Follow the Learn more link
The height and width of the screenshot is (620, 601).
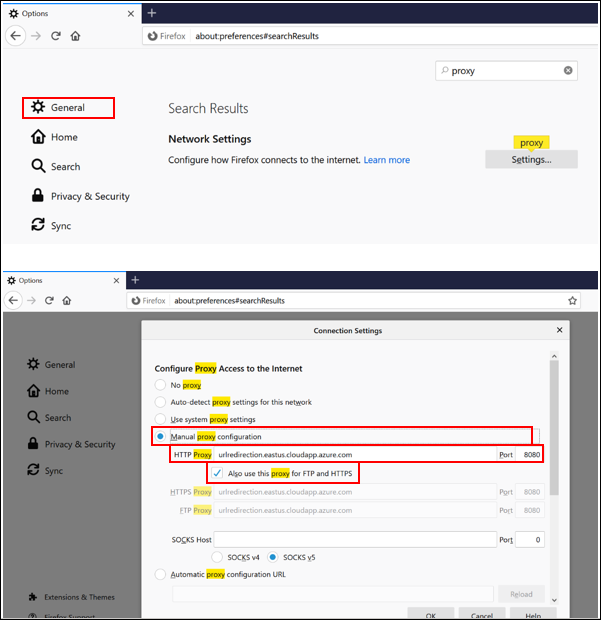click(386, 160)
